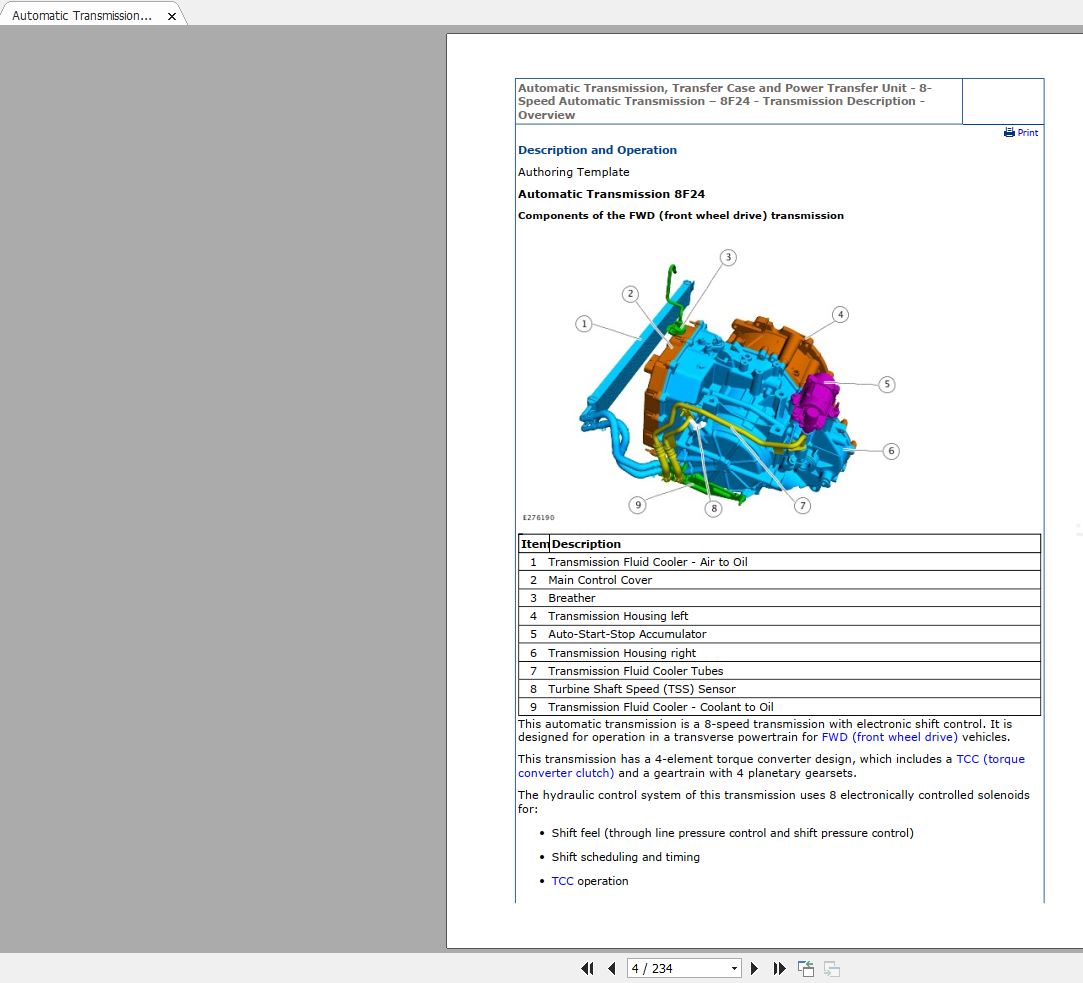
Task: Click the 'Main Control Cover' table row
Action: (x=779, y=580)
